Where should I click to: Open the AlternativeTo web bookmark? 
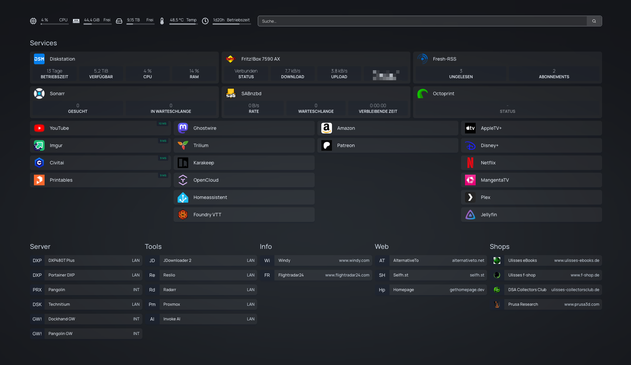[x=438, y=260]
